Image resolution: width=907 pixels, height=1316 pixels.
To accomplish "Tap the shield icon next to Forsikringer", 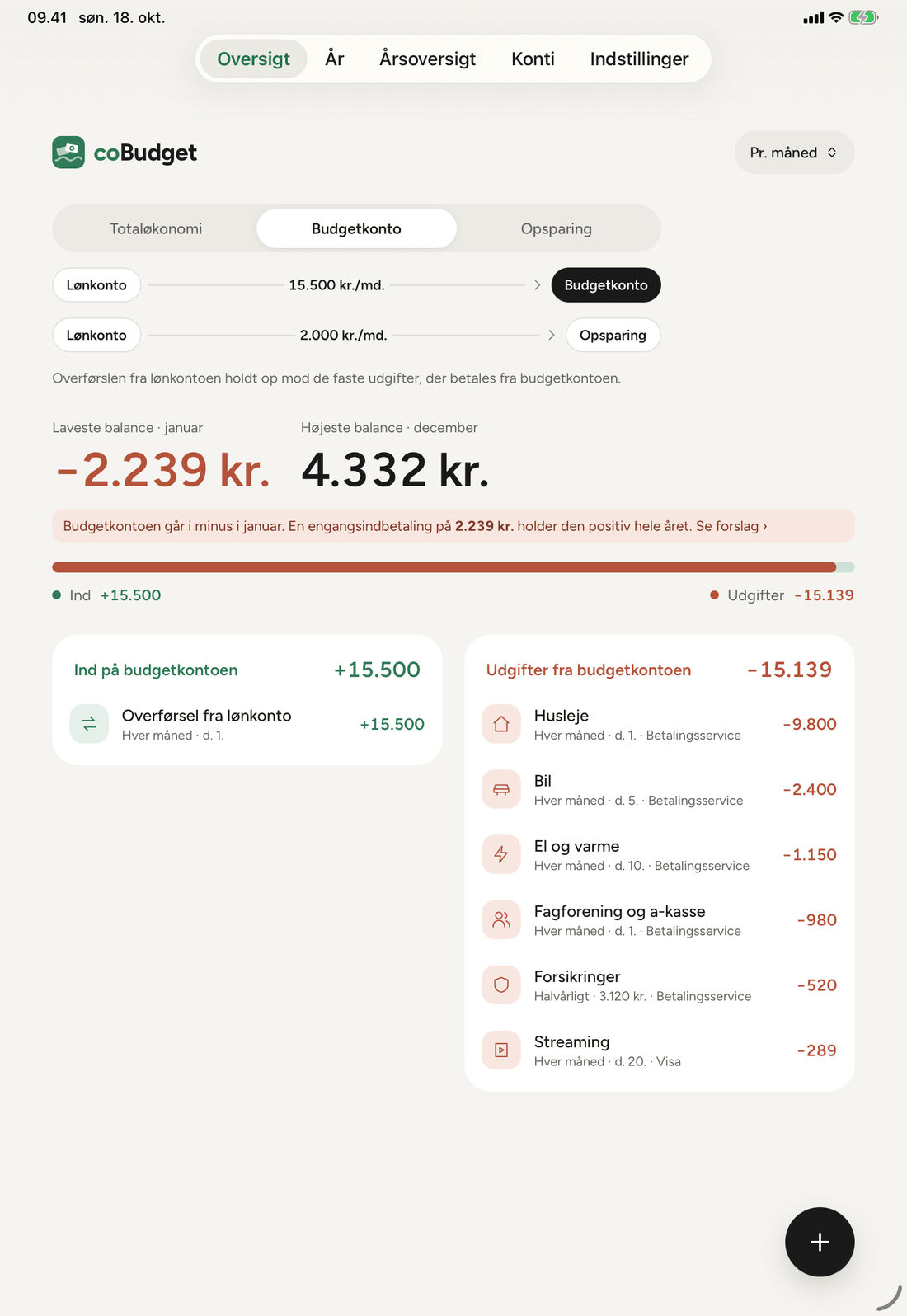I will pos(501,985).
